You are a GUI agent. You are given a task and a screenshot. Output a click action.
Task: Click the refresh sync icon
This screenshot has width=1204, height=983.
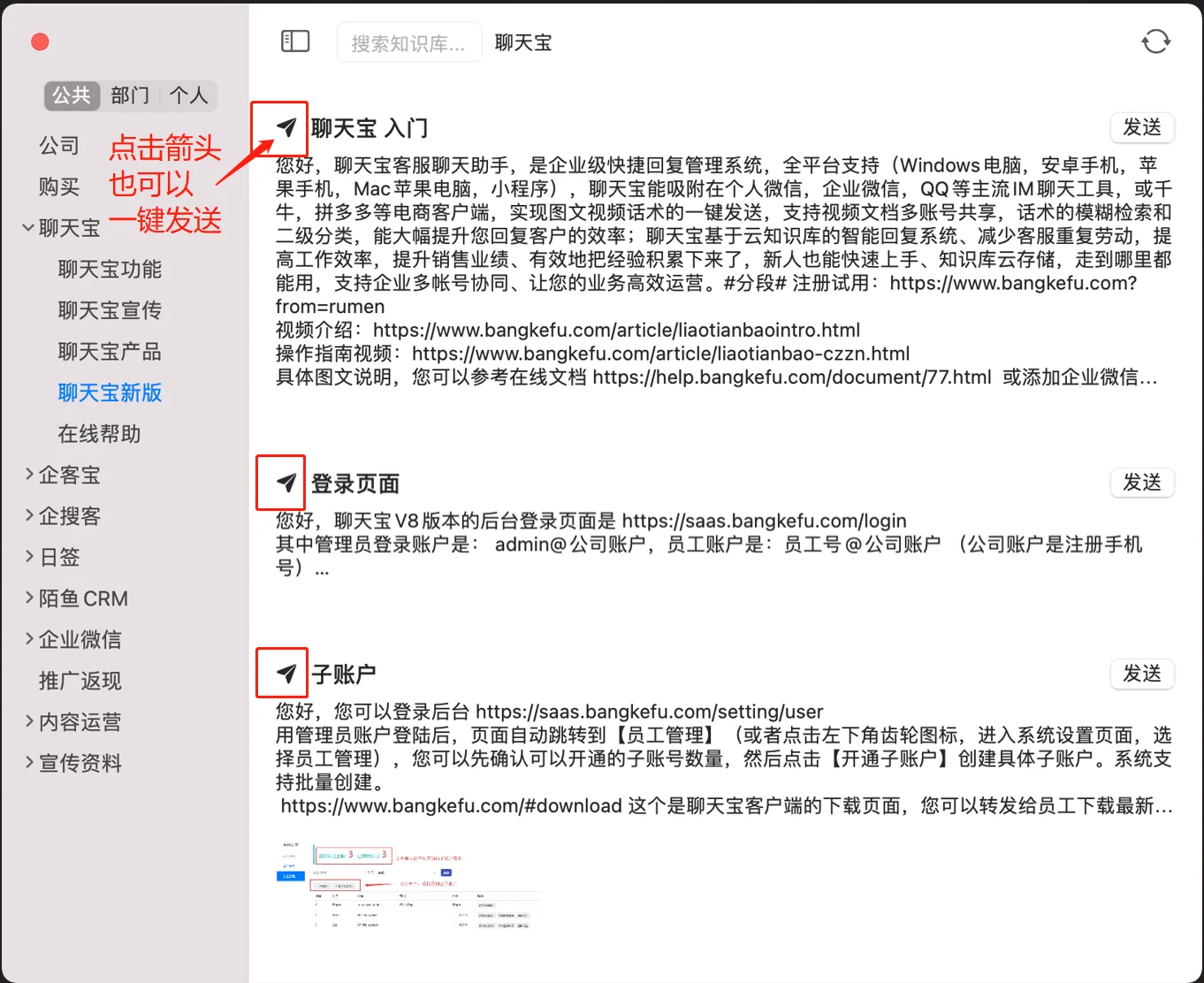click(x=1155, y=42)
